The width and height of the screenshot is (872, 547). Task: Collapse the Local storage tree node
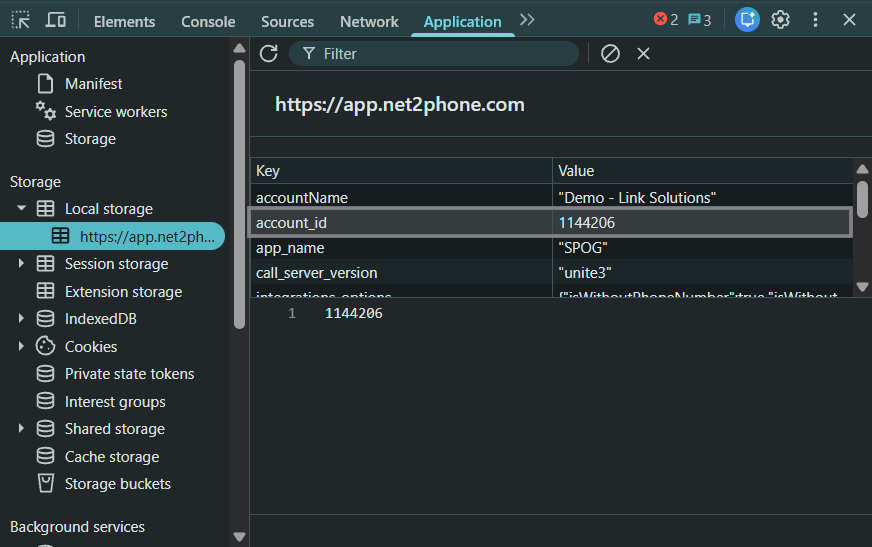tap(21, 208)
